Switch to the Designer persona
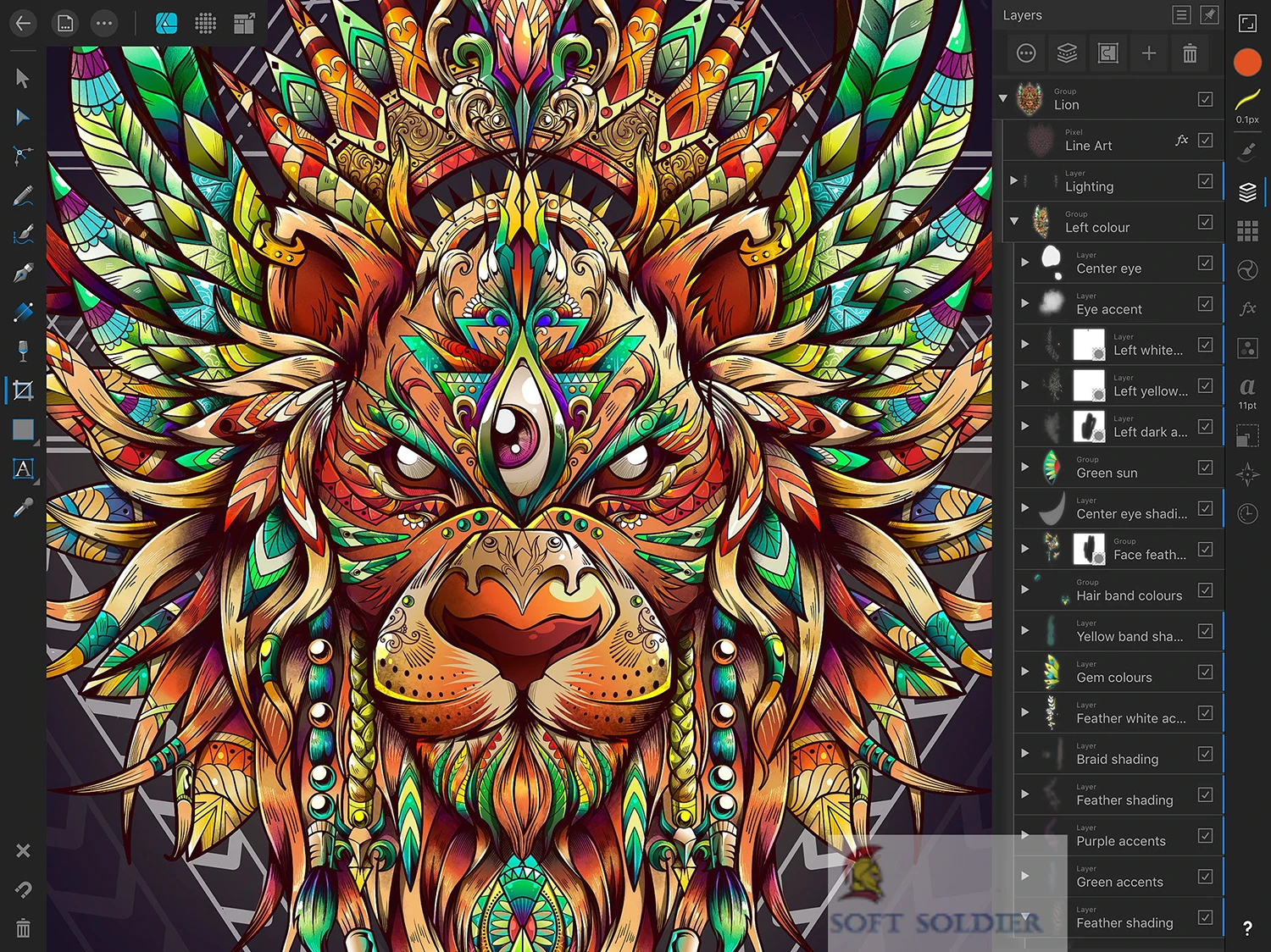Viewport: 1271px width, 952px height. 167,24
